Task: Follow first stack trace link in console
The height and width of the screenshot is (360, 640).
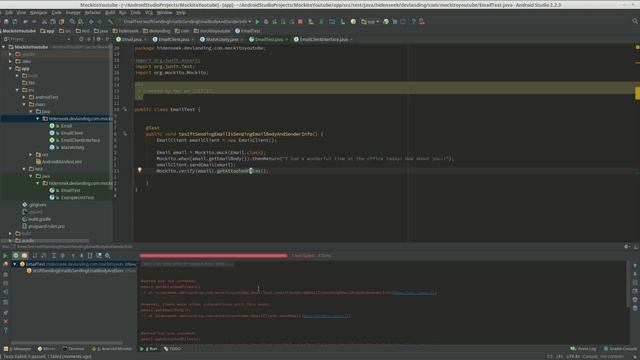Action: pos(414,293)
